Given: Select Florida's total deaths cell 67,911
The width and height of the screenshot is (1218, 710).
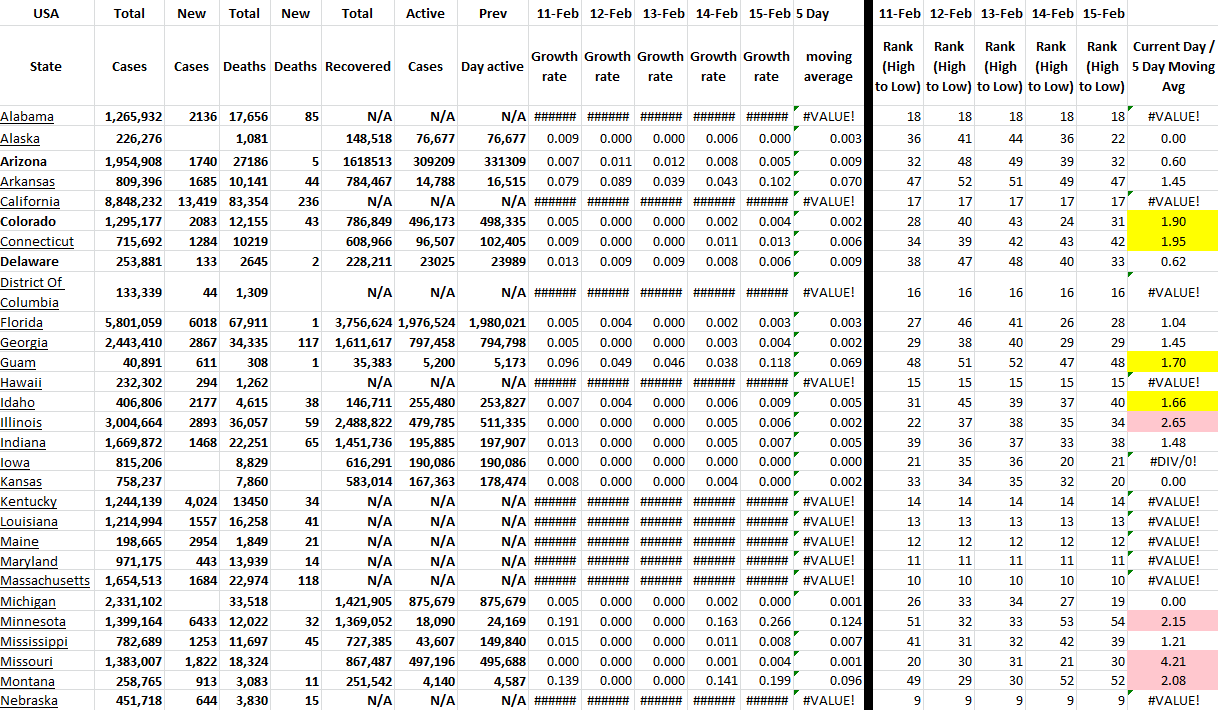Looking at the screenshot, I should 244,323.
